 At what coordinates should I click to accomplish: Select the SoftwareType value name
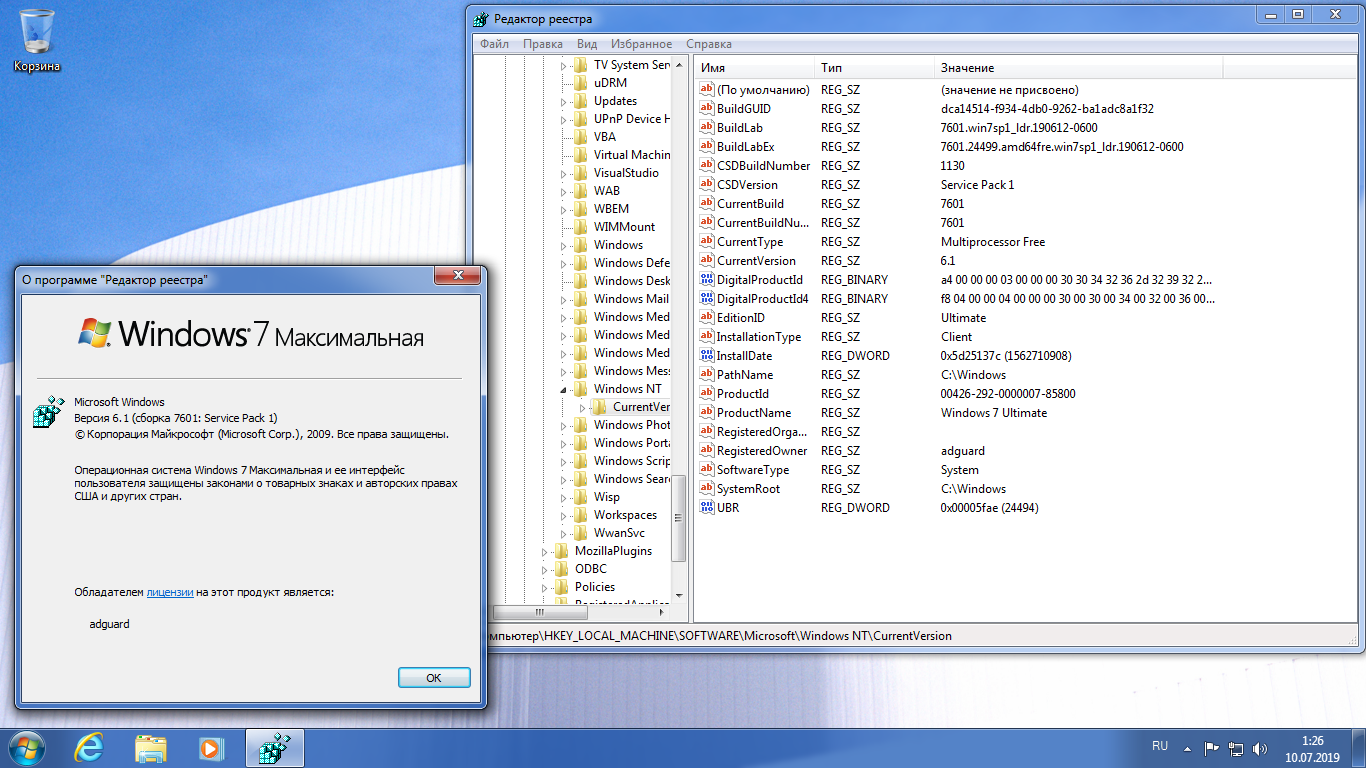[752, 469]
